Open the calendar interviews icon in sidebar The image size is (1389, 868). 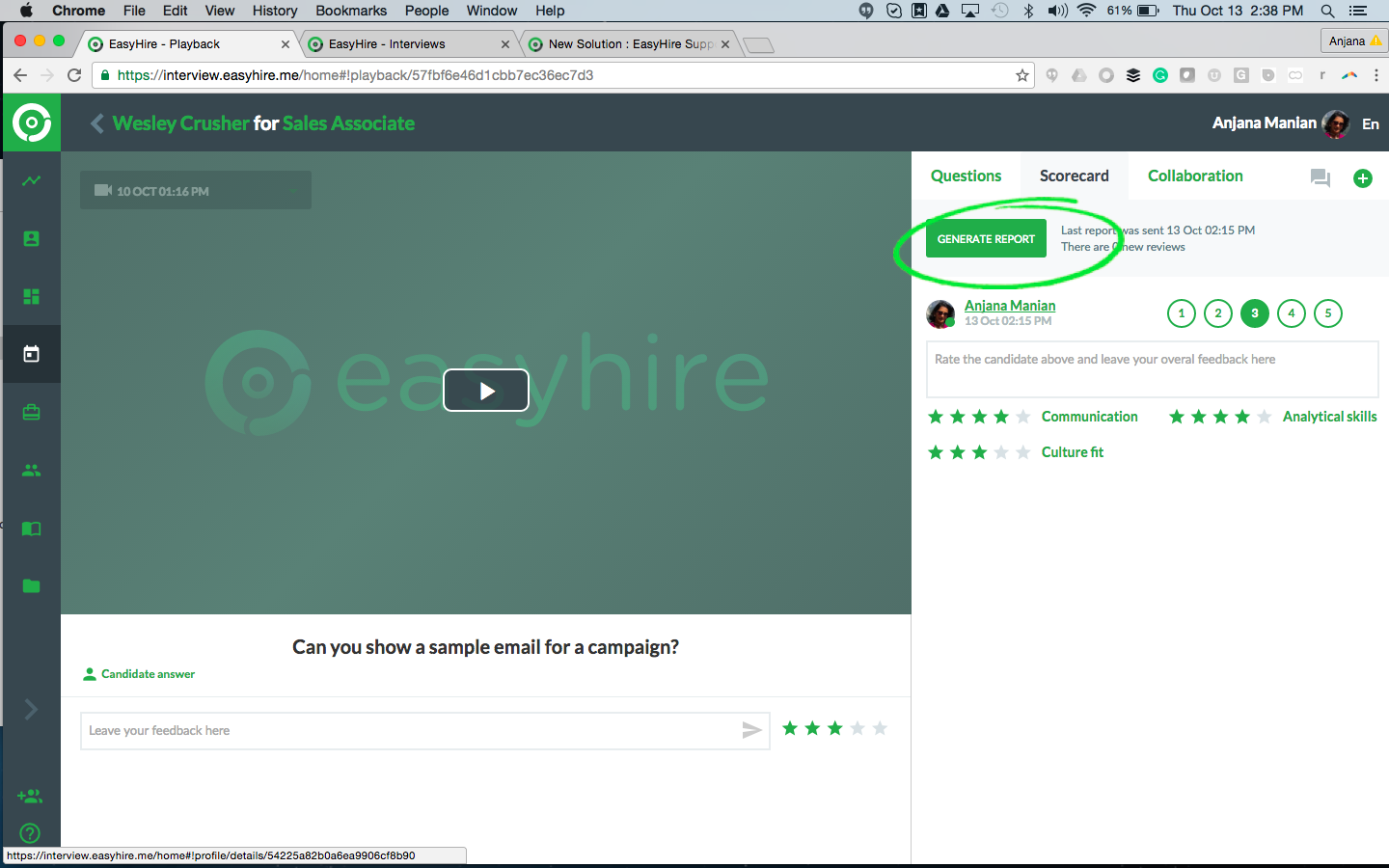point(32,354)
